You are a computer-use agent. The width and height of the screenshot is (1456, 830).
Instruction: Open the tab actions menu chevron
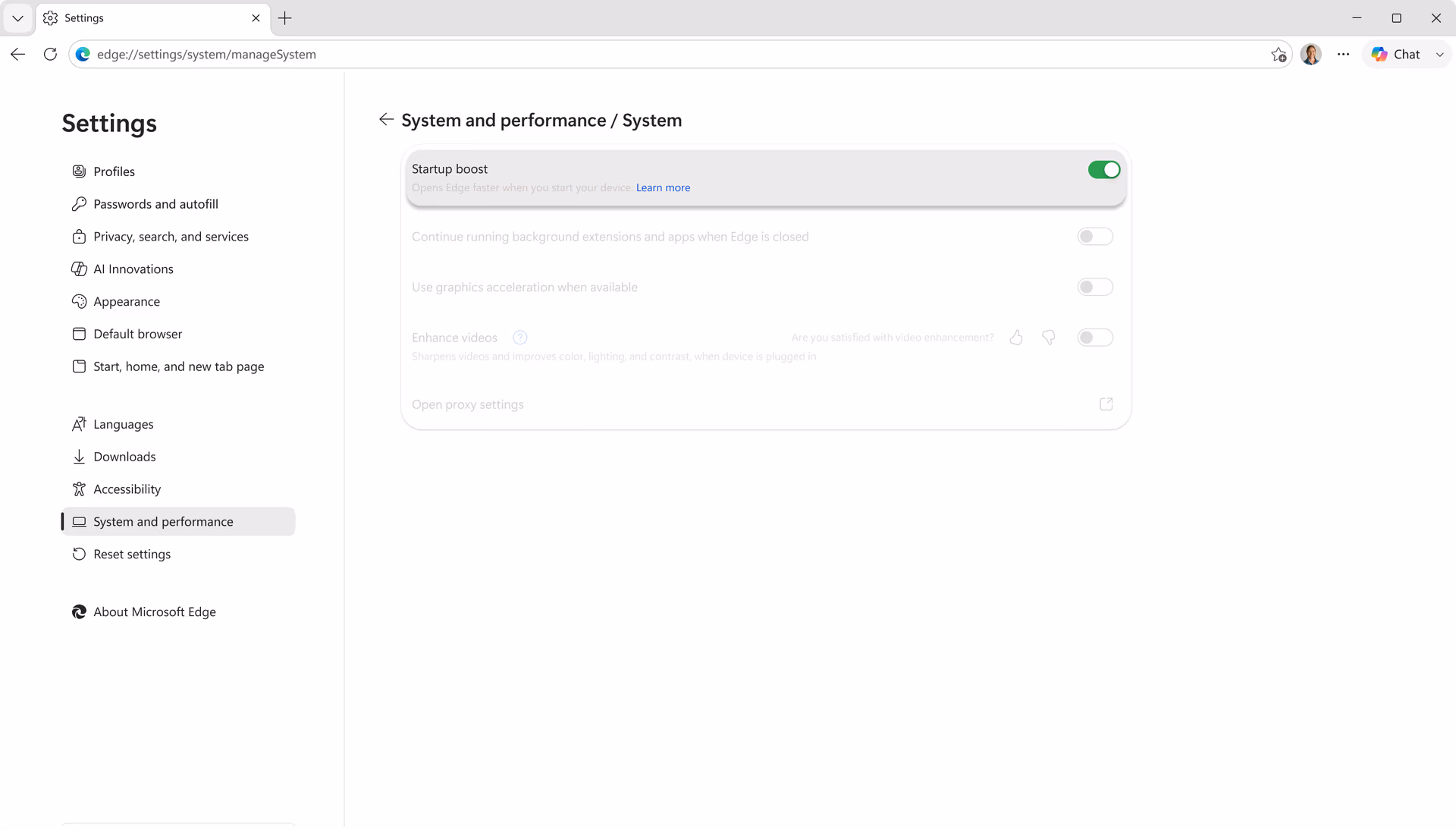click(x=17, y=18)
